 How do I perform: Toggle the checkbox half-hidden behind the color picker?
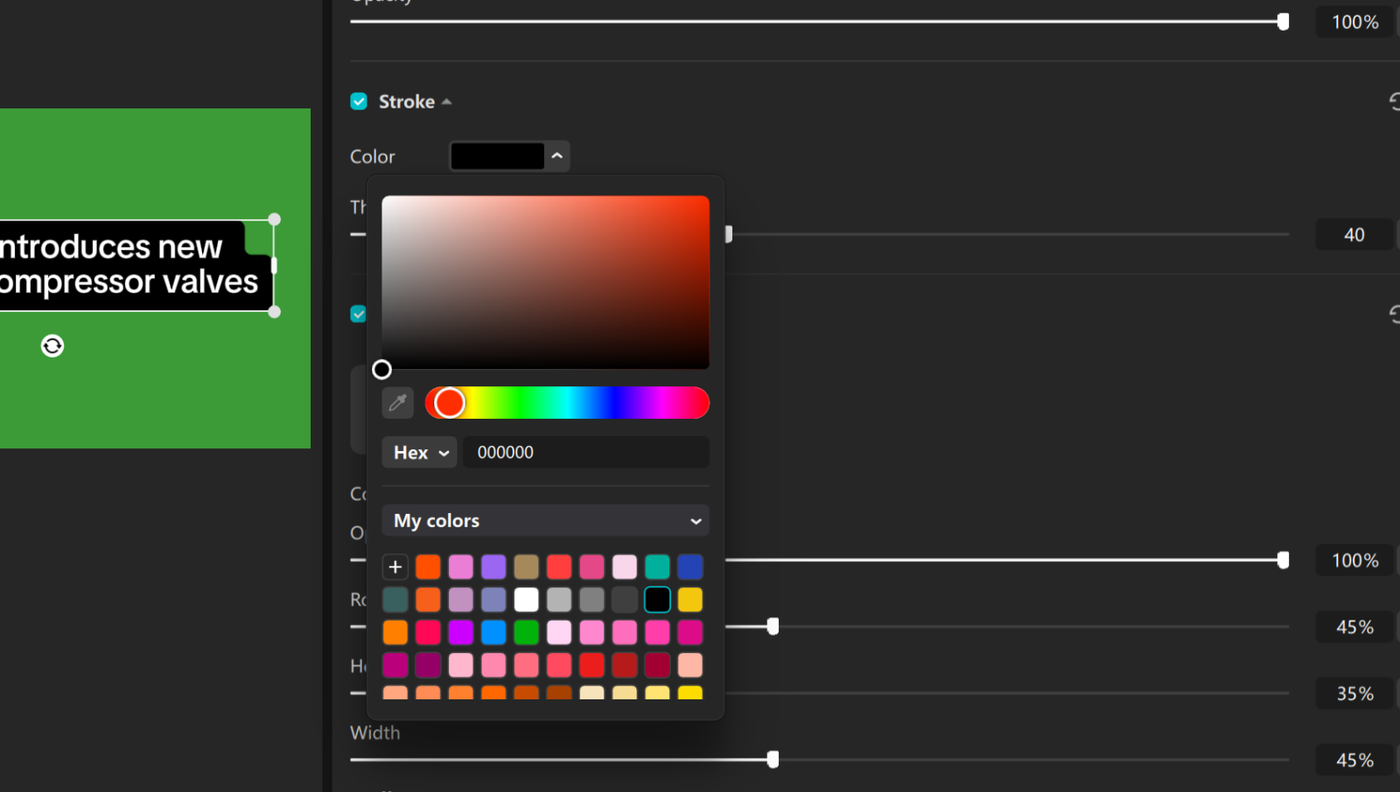(358, 314)
